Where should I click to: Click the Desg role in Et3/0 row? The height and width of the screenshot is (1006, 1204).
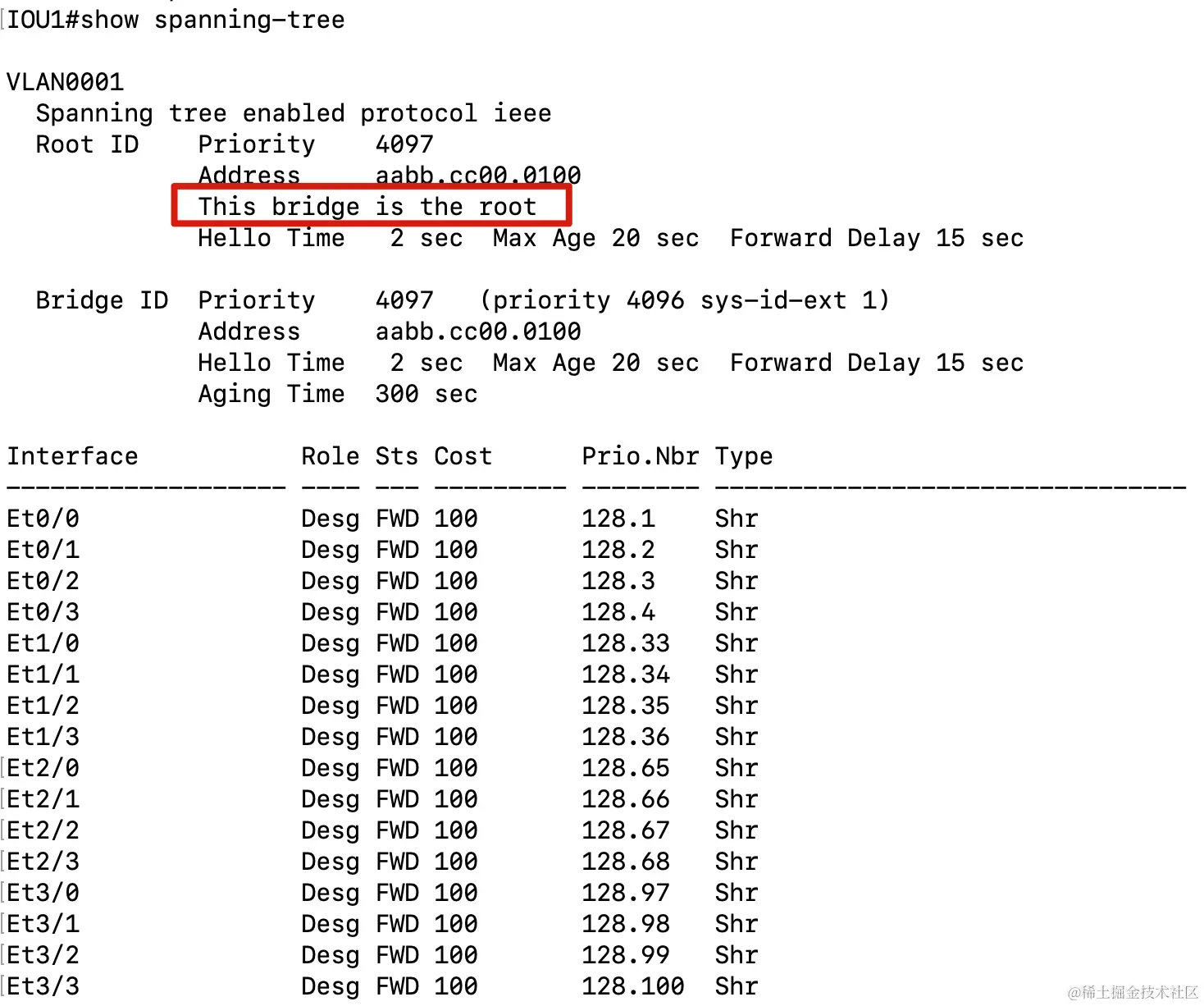point(331,894)
